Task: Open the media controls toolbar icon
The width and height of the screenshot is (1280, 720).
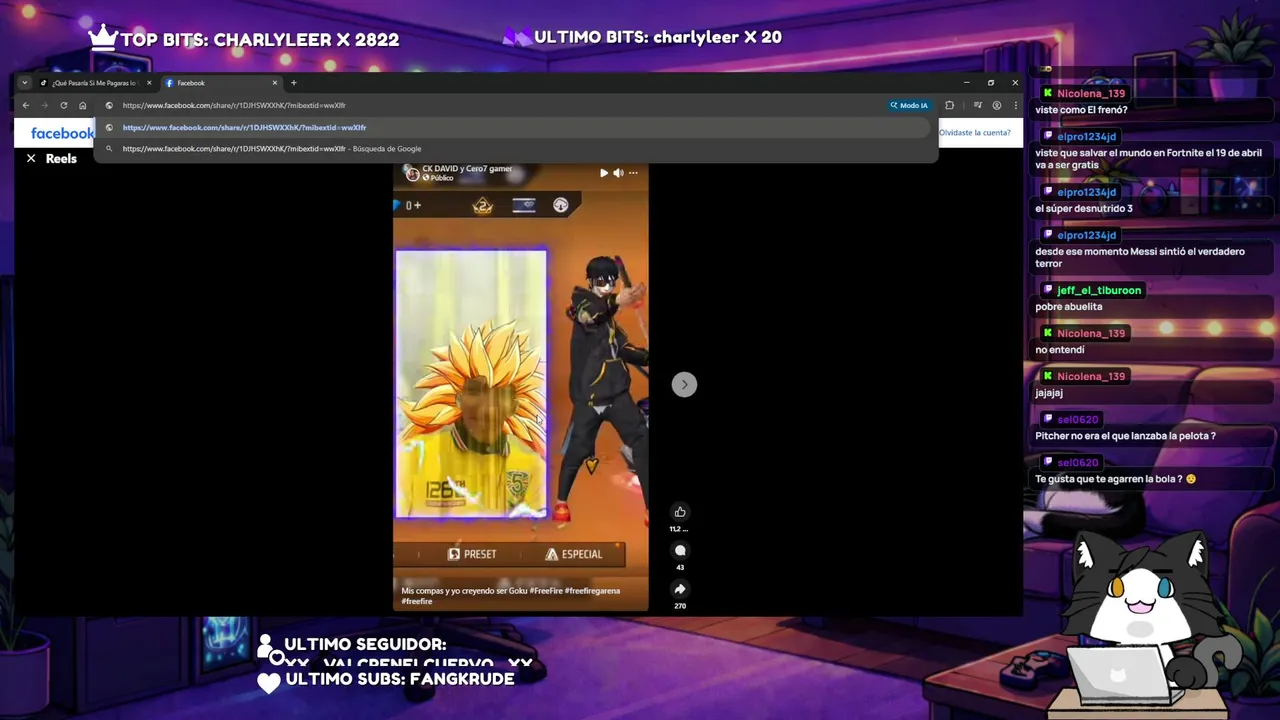Action: (978, 105)
